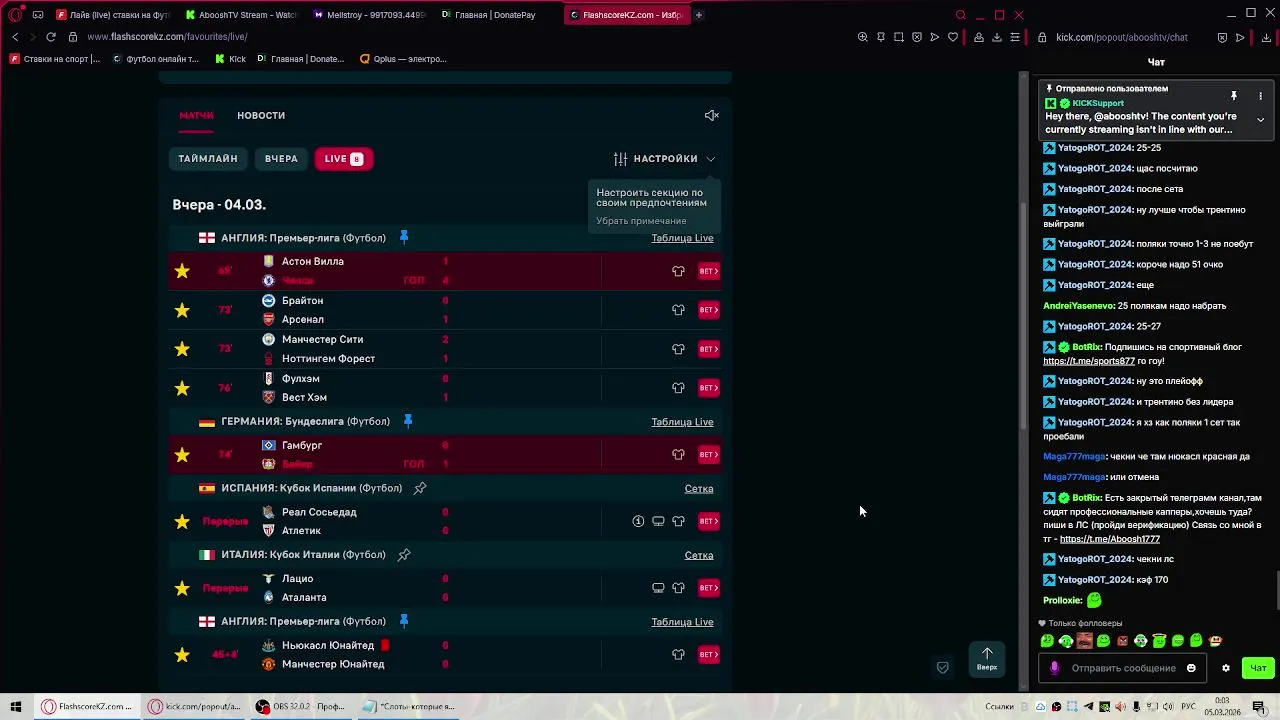This screenshot has height=720, width=1280.
Task: Click TV broadcast icon for Real Sociedad match
Action: coord(658,521)
